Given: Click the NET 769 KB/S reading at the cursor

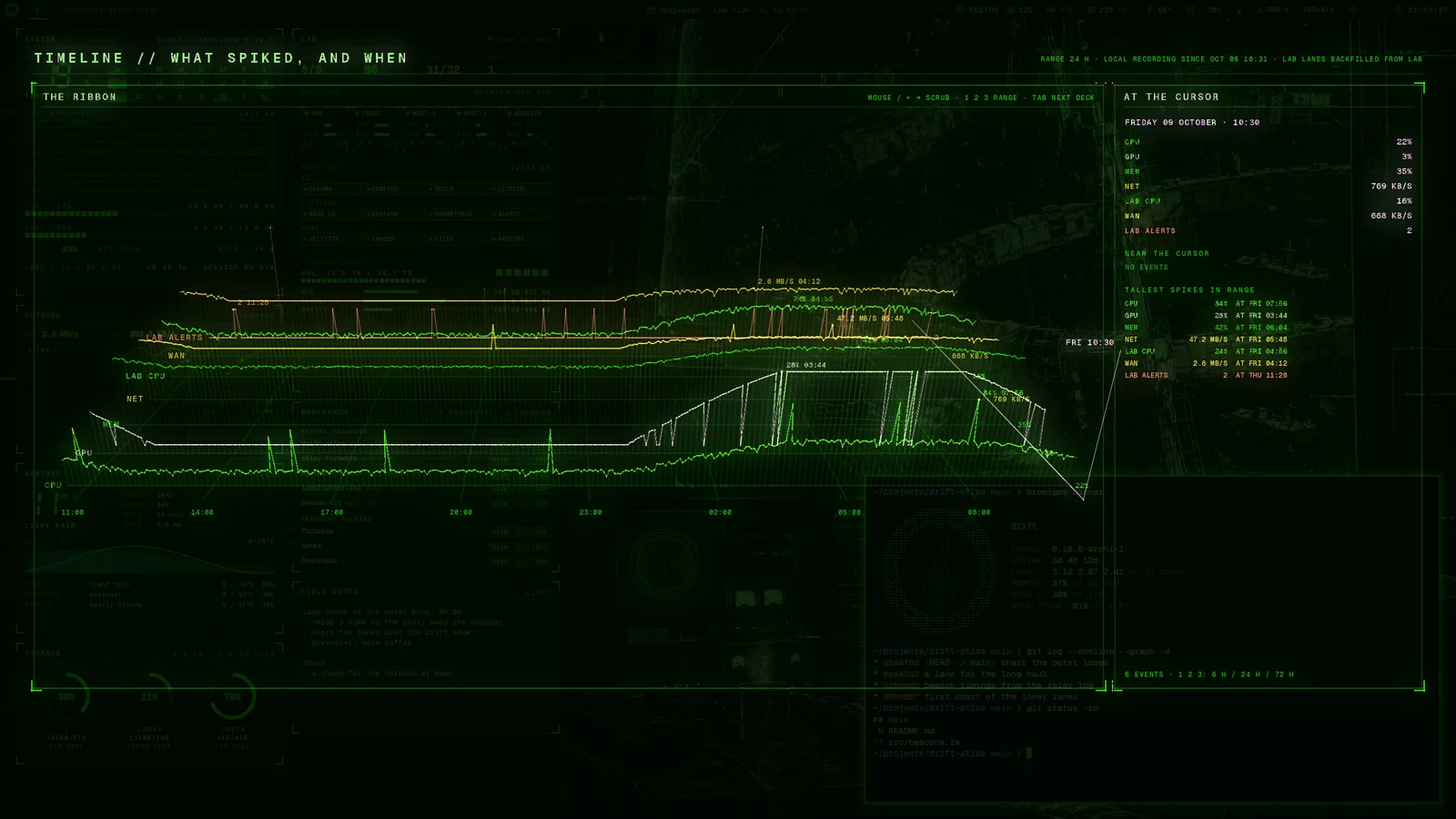Looking at the screenshot, I should pos(1269,186).
